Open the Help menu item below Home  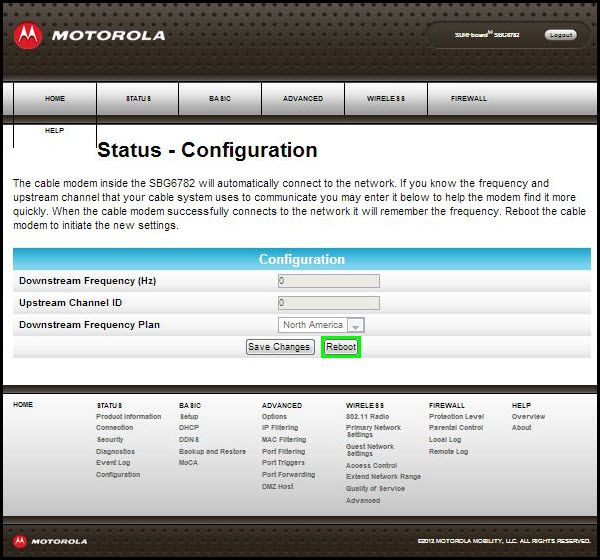tap(55, 130)
